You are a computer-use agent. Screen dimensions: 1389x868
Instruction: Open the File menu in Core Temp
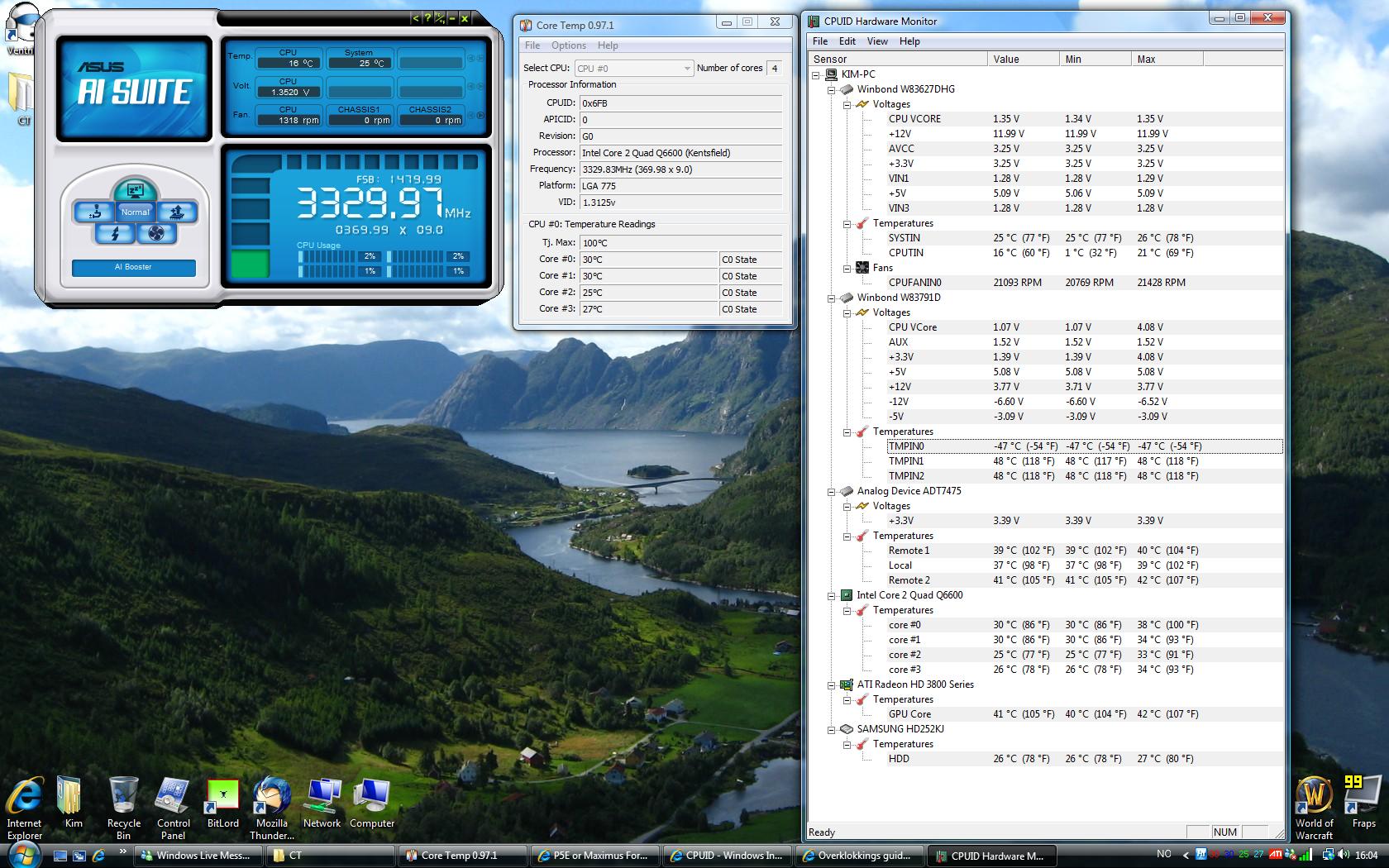coord(532,45)
